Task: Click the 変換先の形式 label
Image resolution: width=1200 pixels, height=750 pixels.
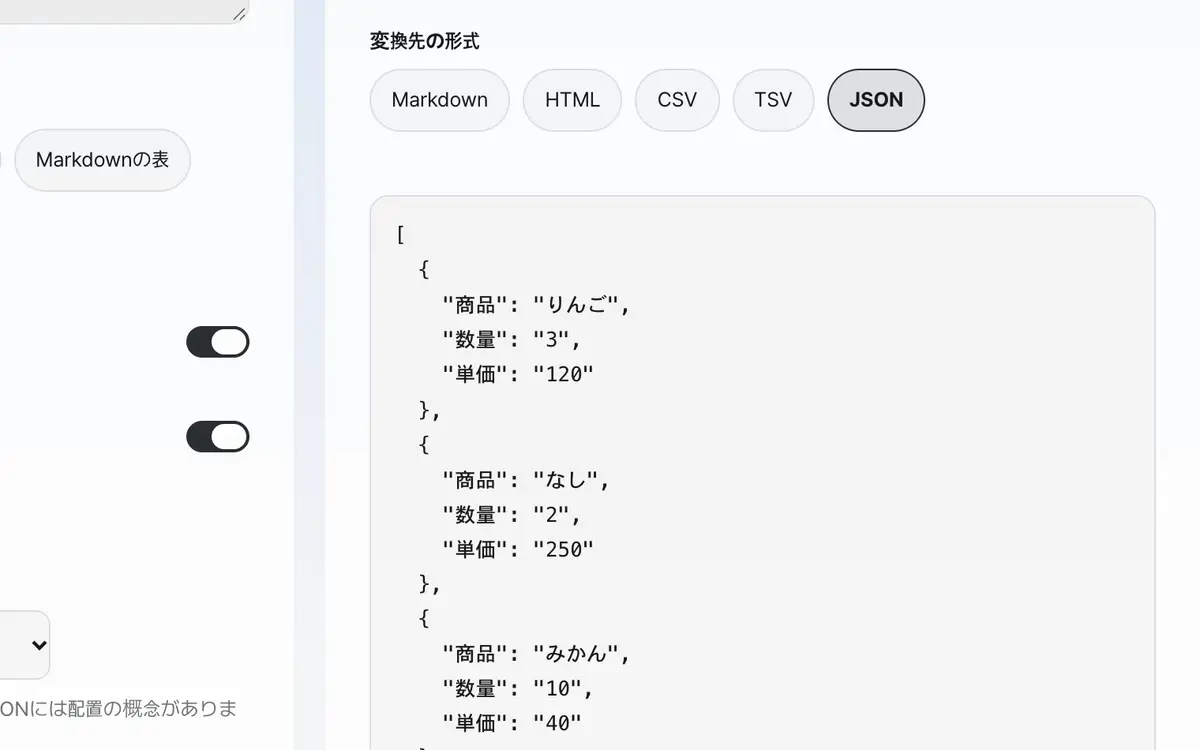Action: [x=425, y=41]
